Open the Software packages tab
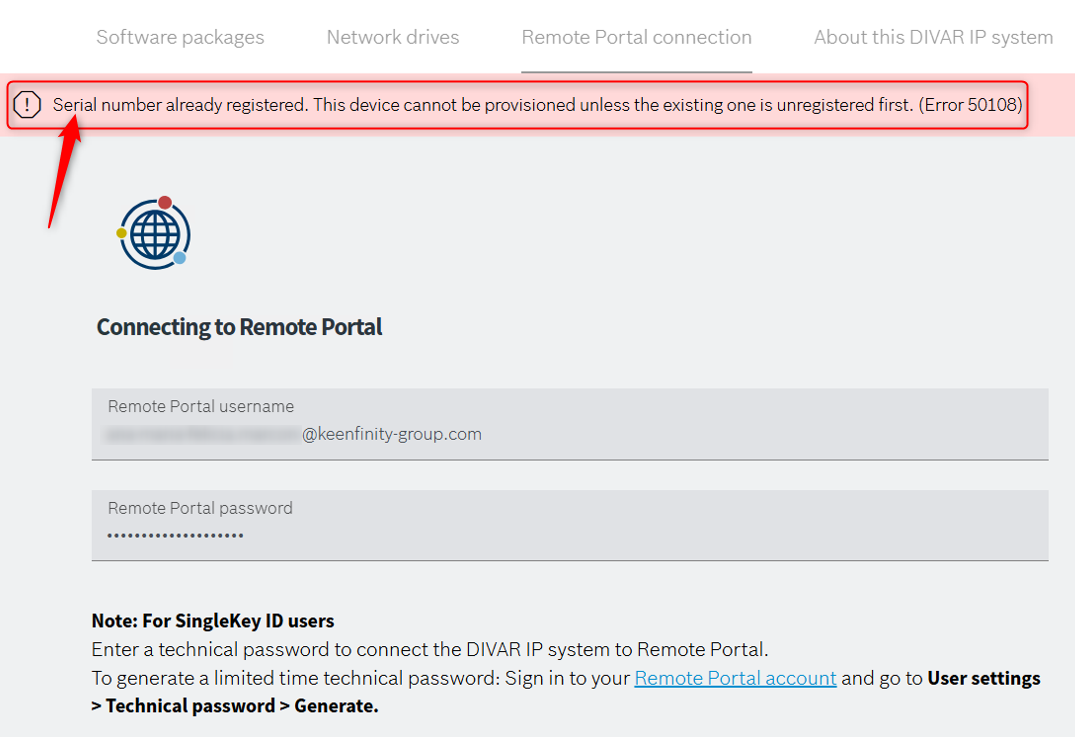This screenshot has height=737, width=1075. (x=180, y=38)
